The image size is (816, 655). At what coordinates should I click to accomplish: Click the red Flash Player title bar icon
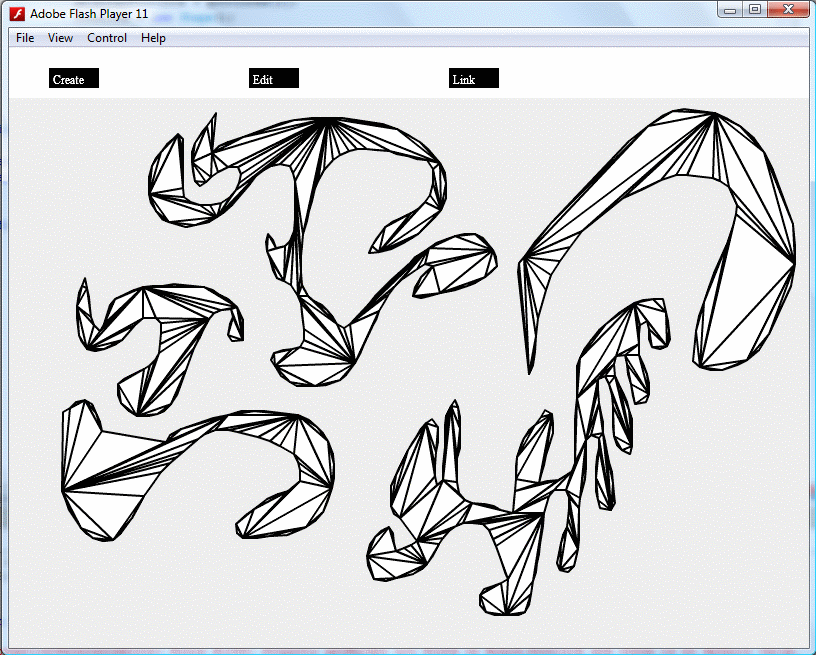17,13
